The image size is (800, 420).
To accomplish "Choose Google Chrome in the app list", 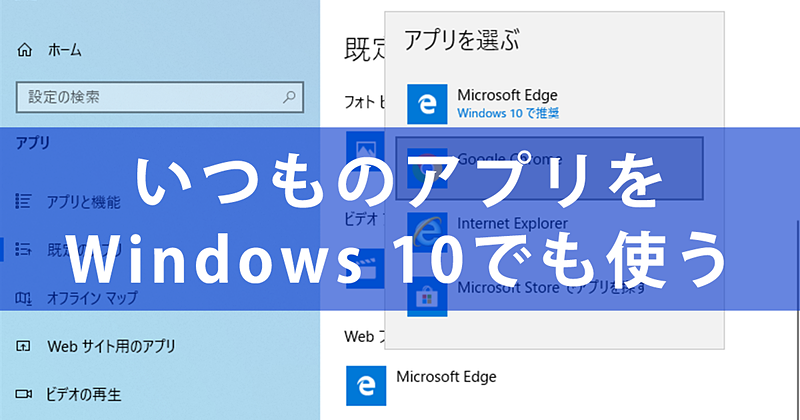I will [510, 159].
